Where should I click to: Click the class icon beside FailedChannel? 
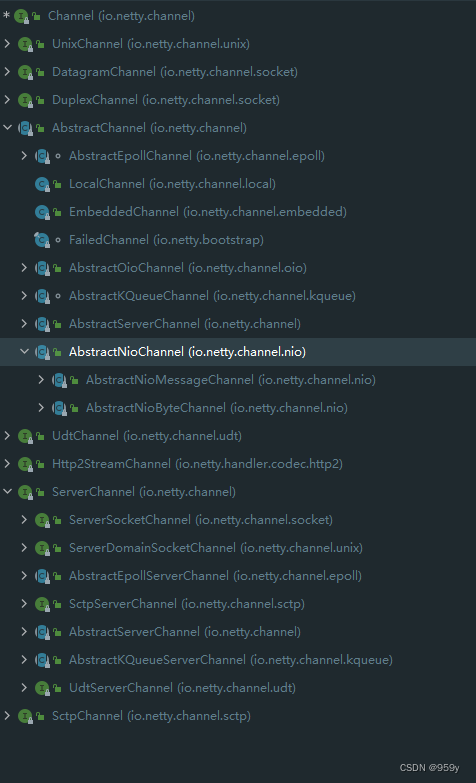click(x=42, y=240)
